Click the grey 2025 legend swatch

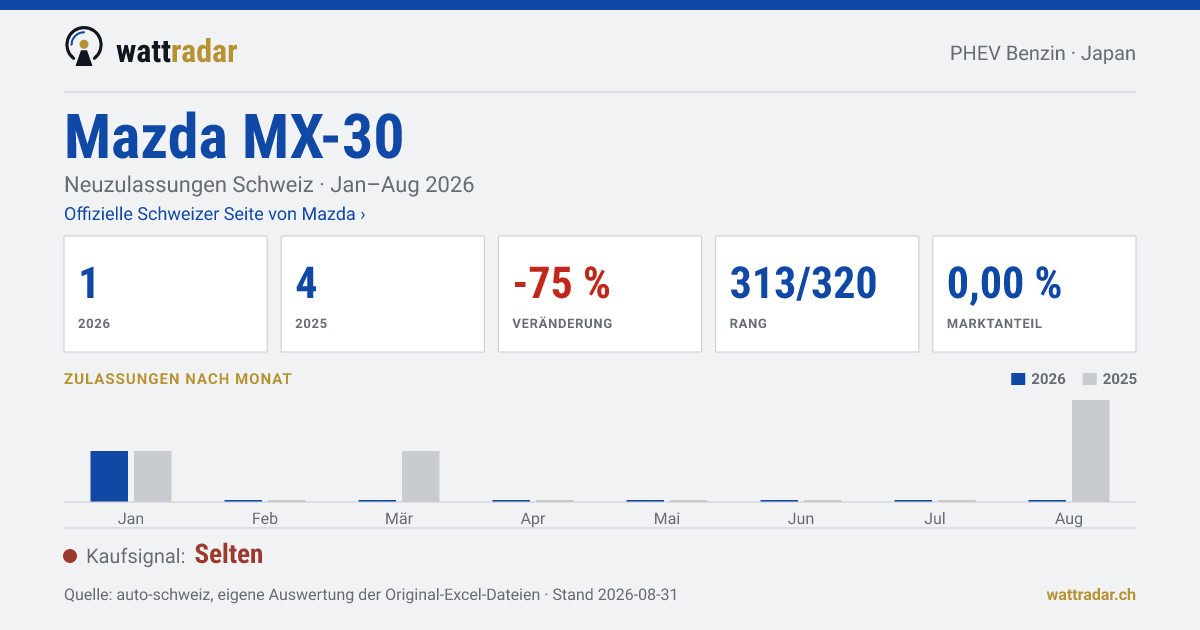pos(1090,379)
